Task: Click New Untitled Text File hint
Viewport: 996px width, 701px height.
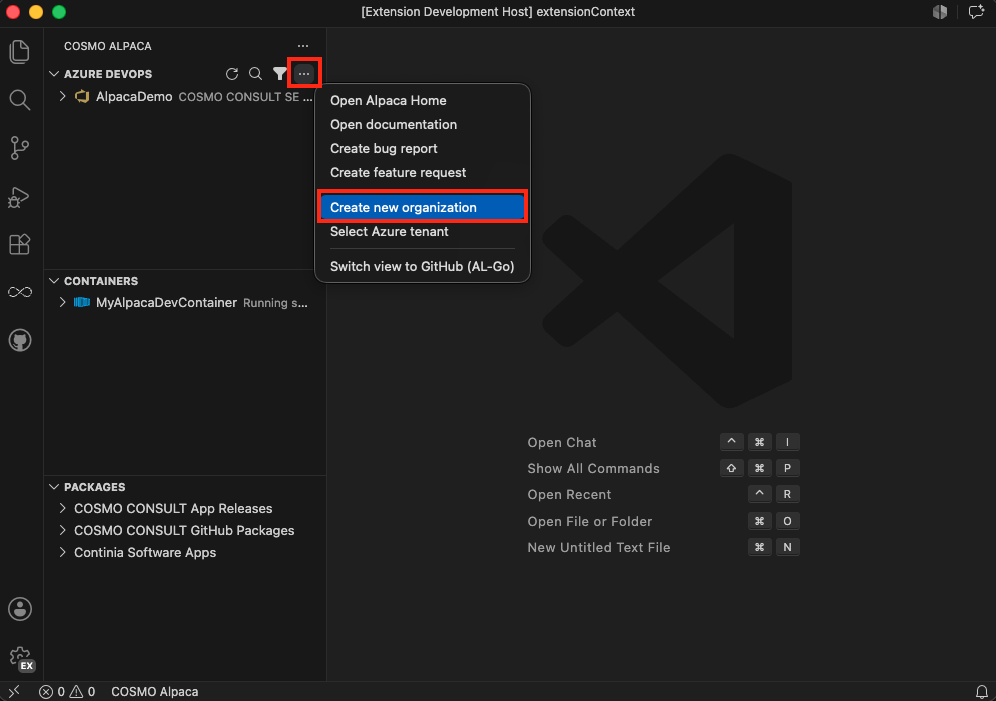Action: (598, 547)
